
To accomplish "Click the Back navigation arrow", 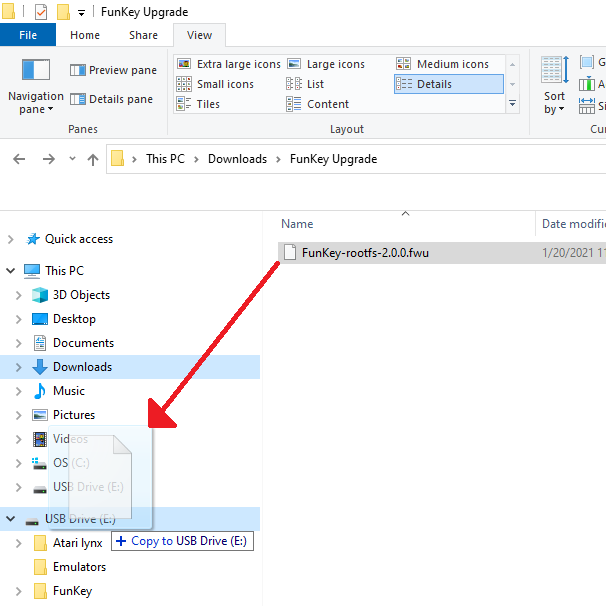I will (19, 159).
